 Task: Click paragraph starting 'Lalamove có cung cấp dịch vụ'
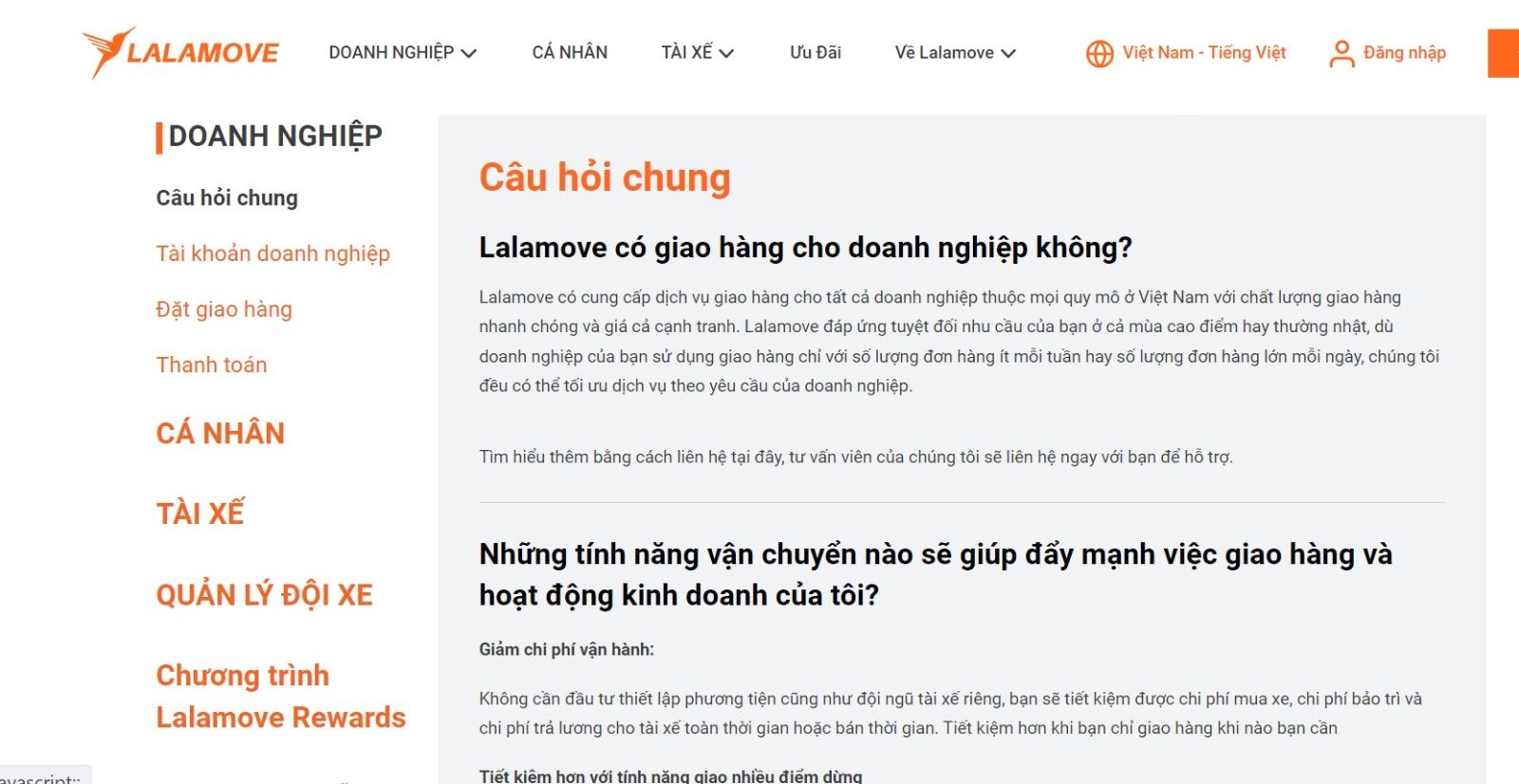[959, 342]
